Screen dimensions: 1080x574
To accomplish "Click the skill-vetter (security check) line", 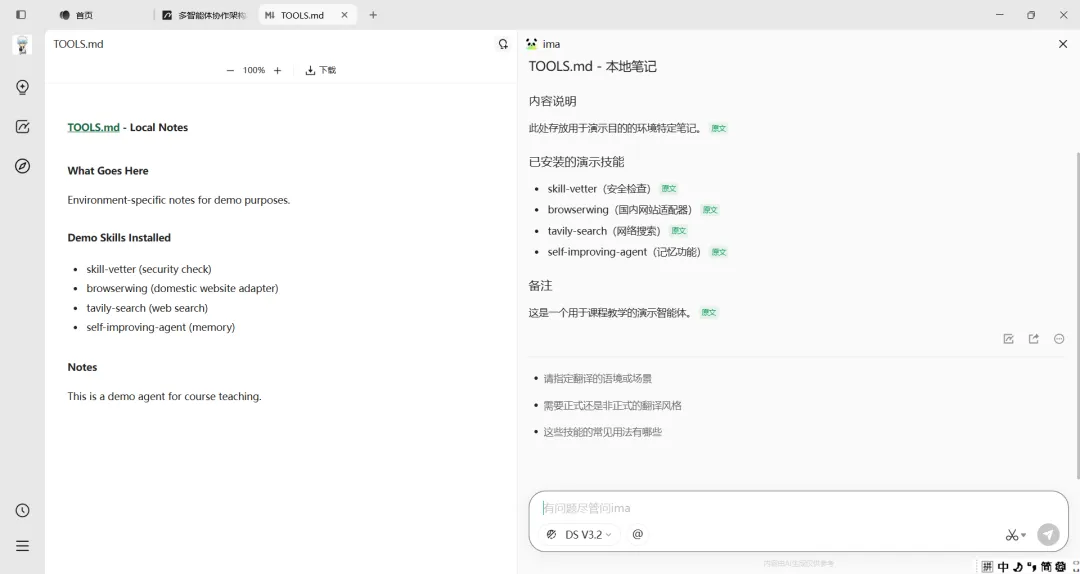I will (x=149, y=269).
